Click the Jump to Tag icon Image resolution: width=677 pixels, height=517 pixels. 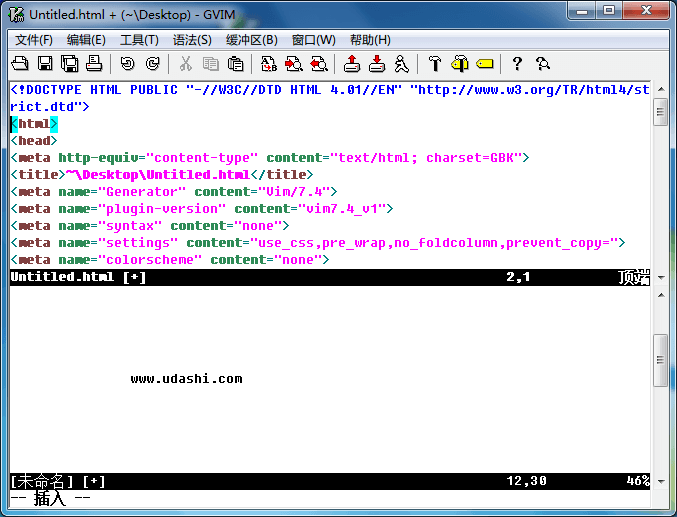point(484,64)
